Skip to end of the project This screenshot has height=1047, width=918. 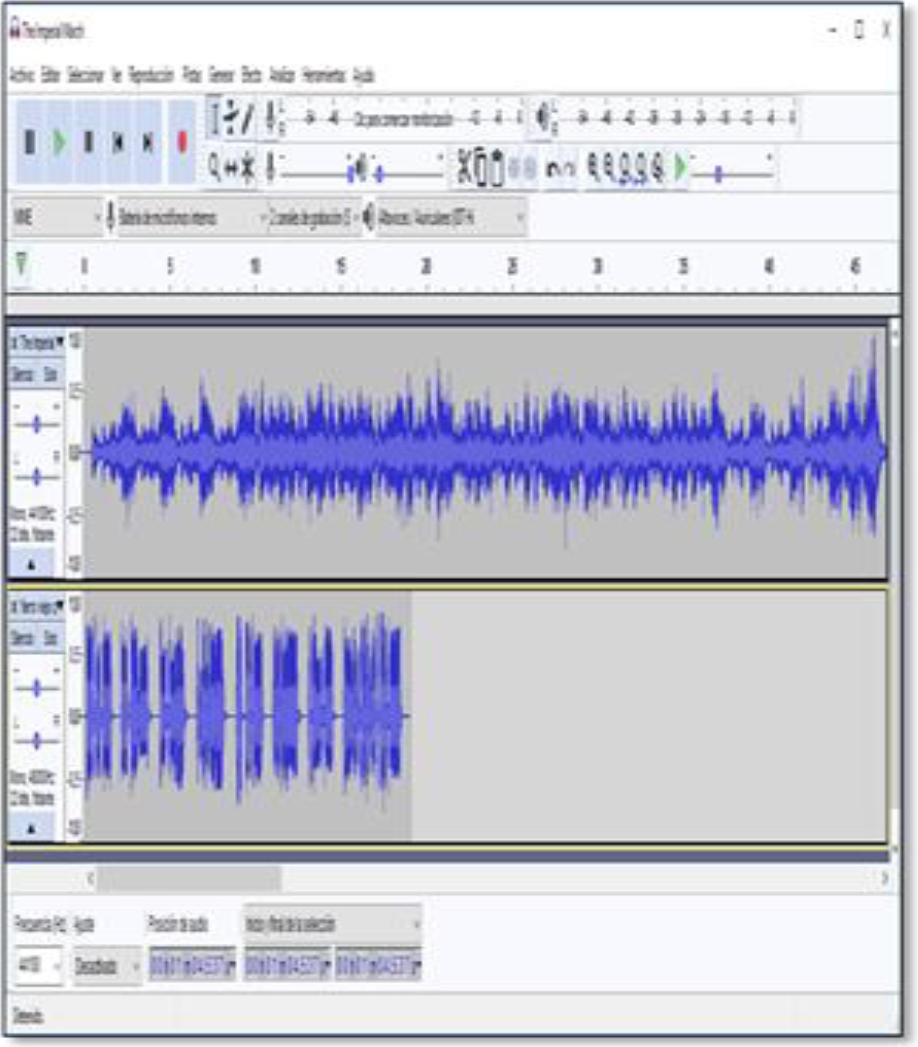pyautogui.click(x=148, y=141)
